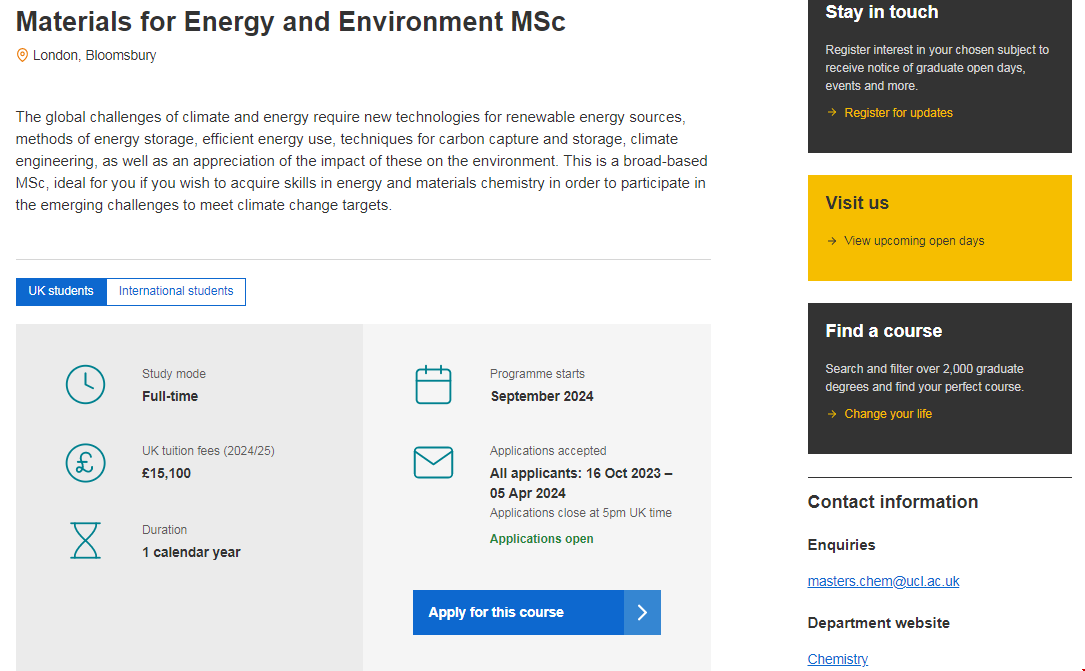1085x671 pixels.
Task: Click the location pin icon beside London, Bloomsbury
Action: click(x=23, y=56)
